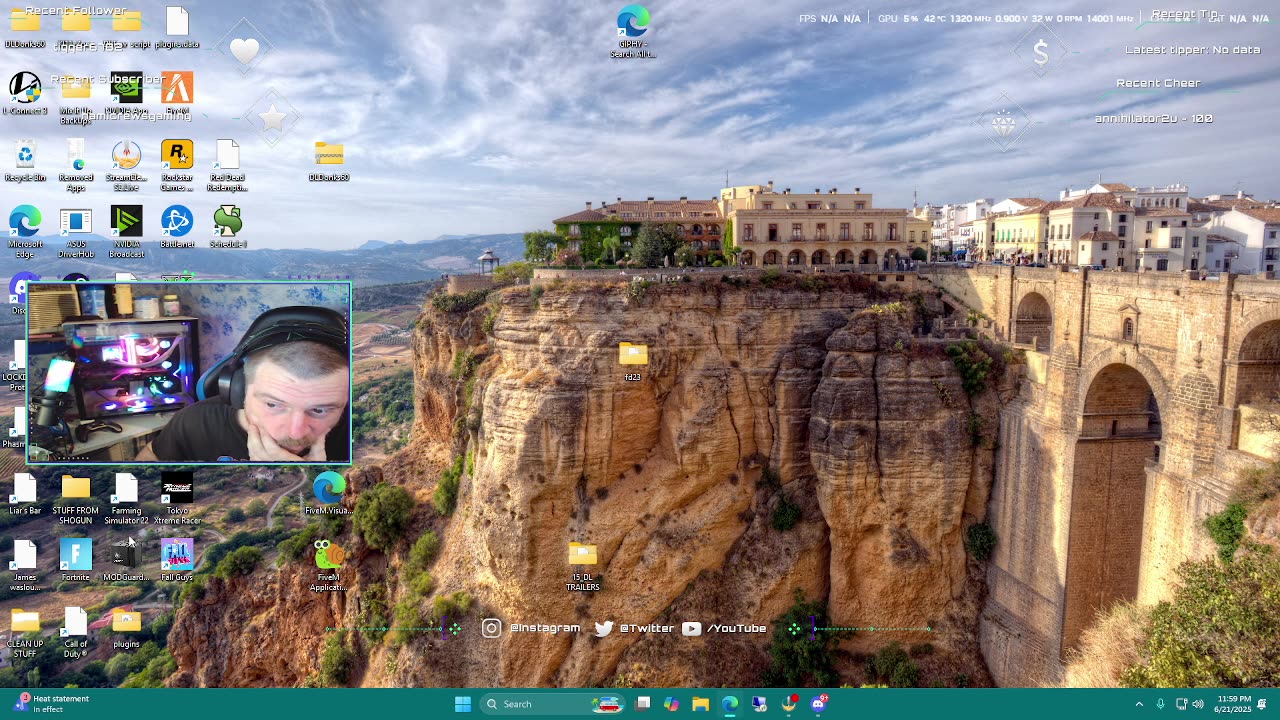Open Discord from the taskbar
The image size is (1280, 720).
tap(819, 704)
